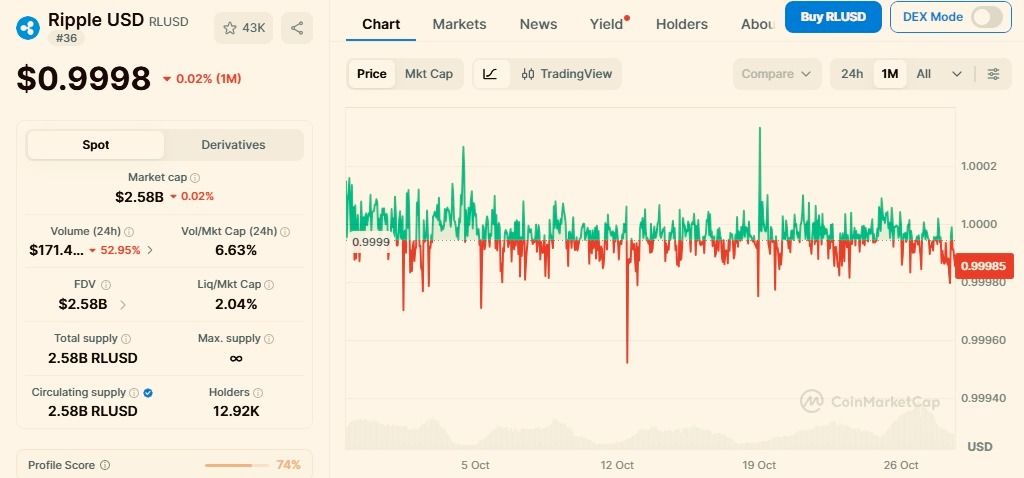Expand FDV details arrow
This screenshot has height=478, width=1024.
pyautogui.click(x=123, y=304)
